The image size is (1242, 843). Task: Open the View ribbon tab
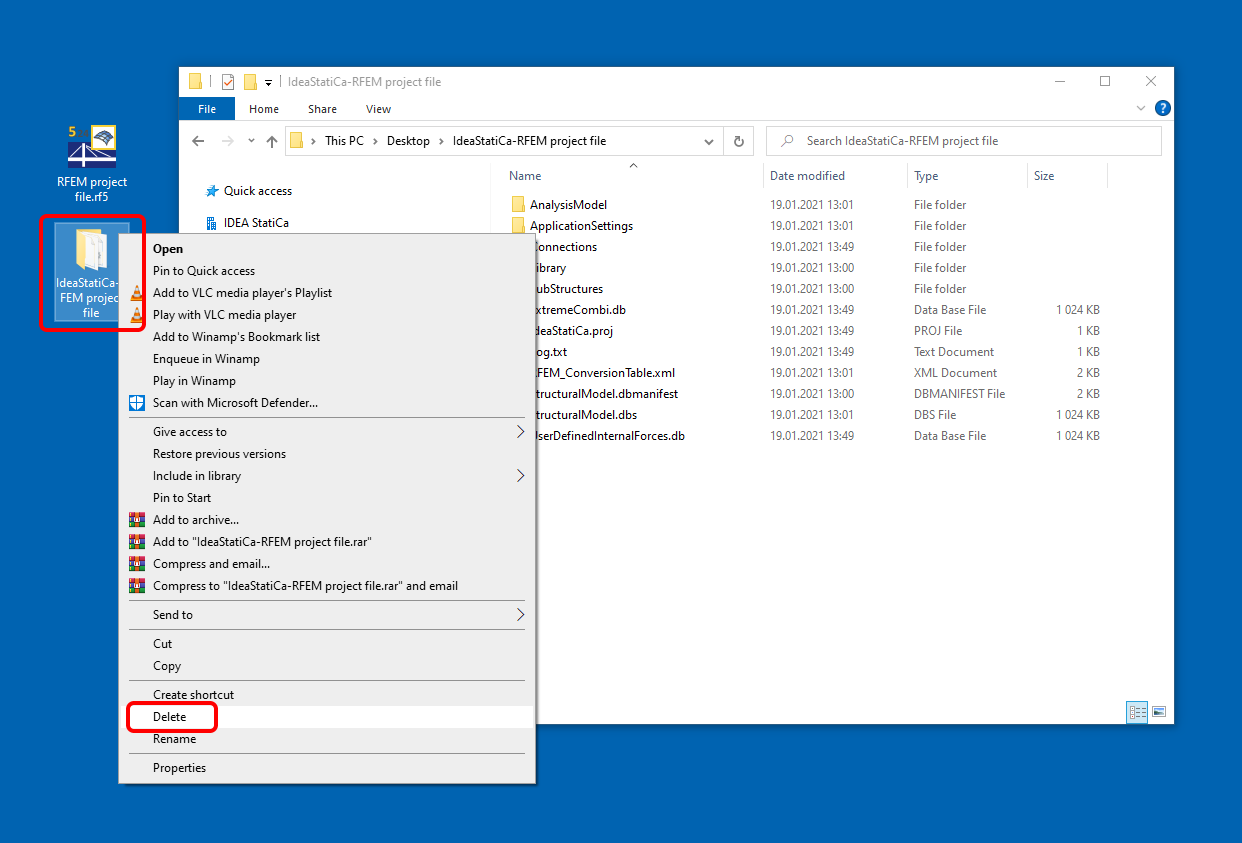pyautogui.click(x=378, y=109)
